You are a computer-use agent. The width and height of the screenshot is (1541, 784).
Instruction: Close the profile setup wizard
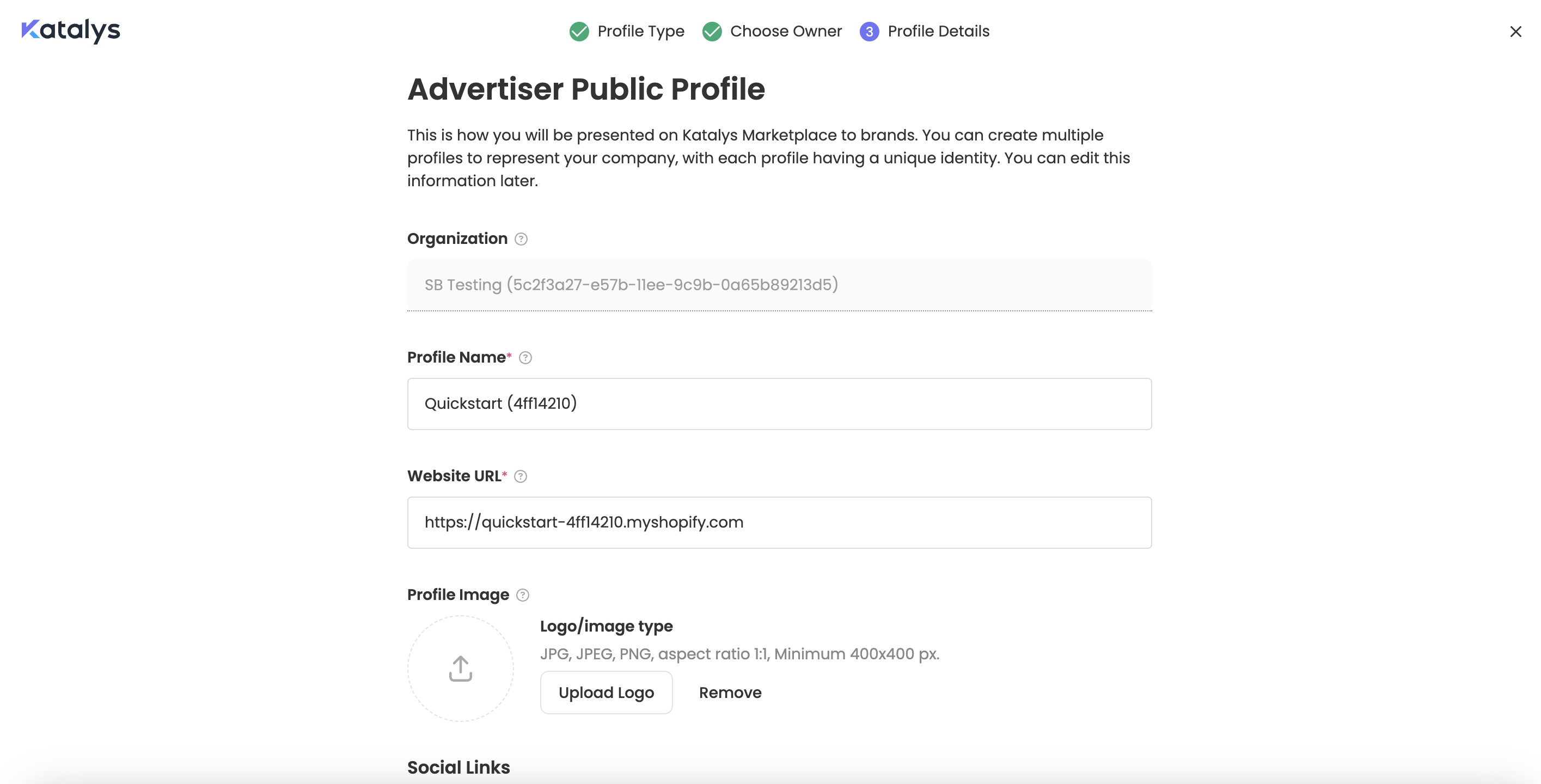(1515, 32)
